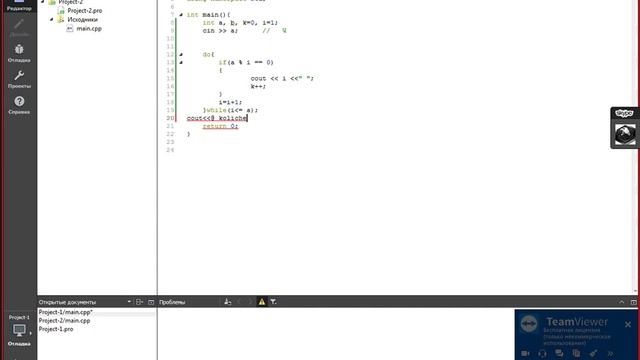Fold the main() function block
The image size is (640, 360).
coord(181,15)
